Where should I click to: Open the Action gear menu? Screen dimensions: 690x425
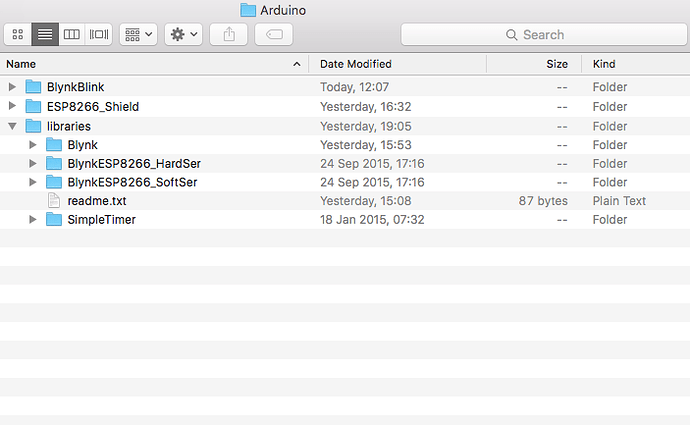184,34
